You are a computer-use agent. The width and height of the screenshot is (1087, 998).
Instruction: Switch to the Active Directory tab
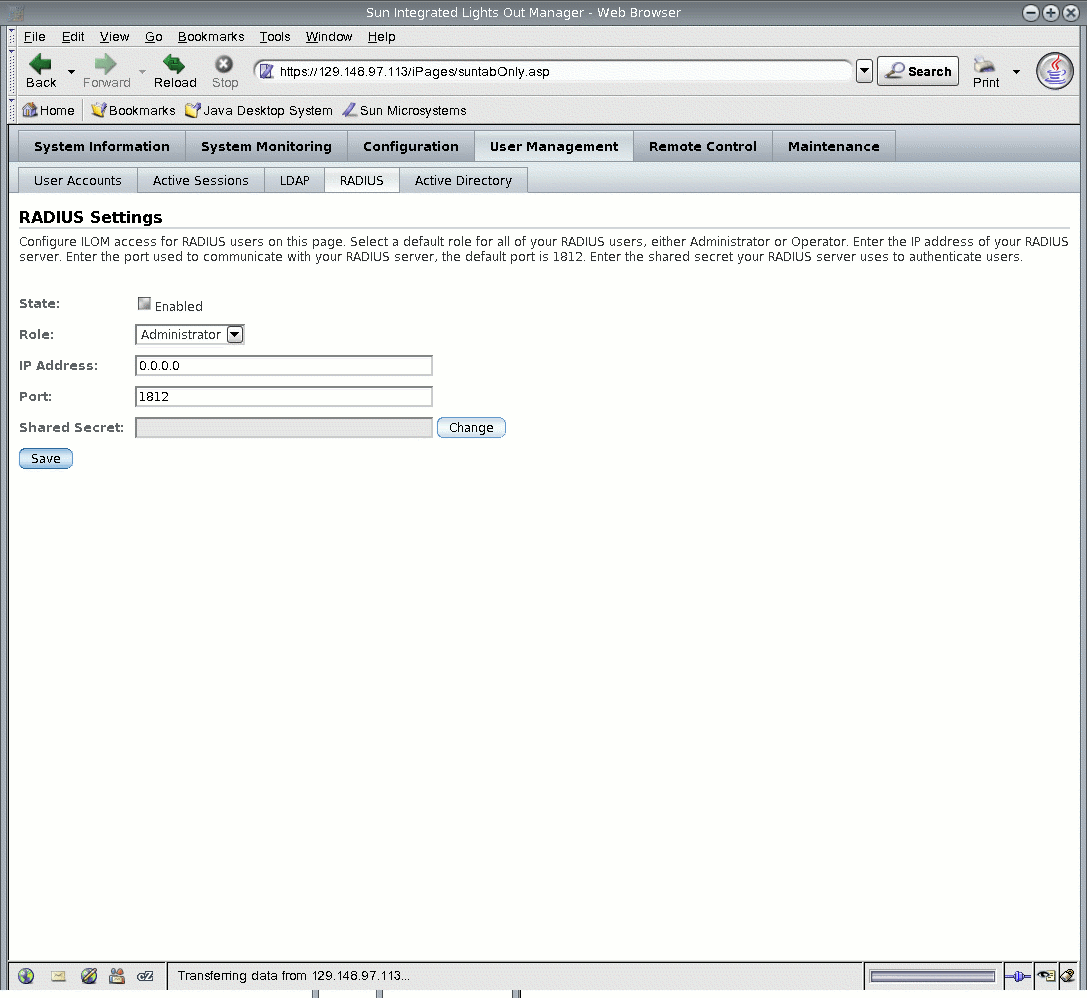pyautogui.click(x=463, y=180)
